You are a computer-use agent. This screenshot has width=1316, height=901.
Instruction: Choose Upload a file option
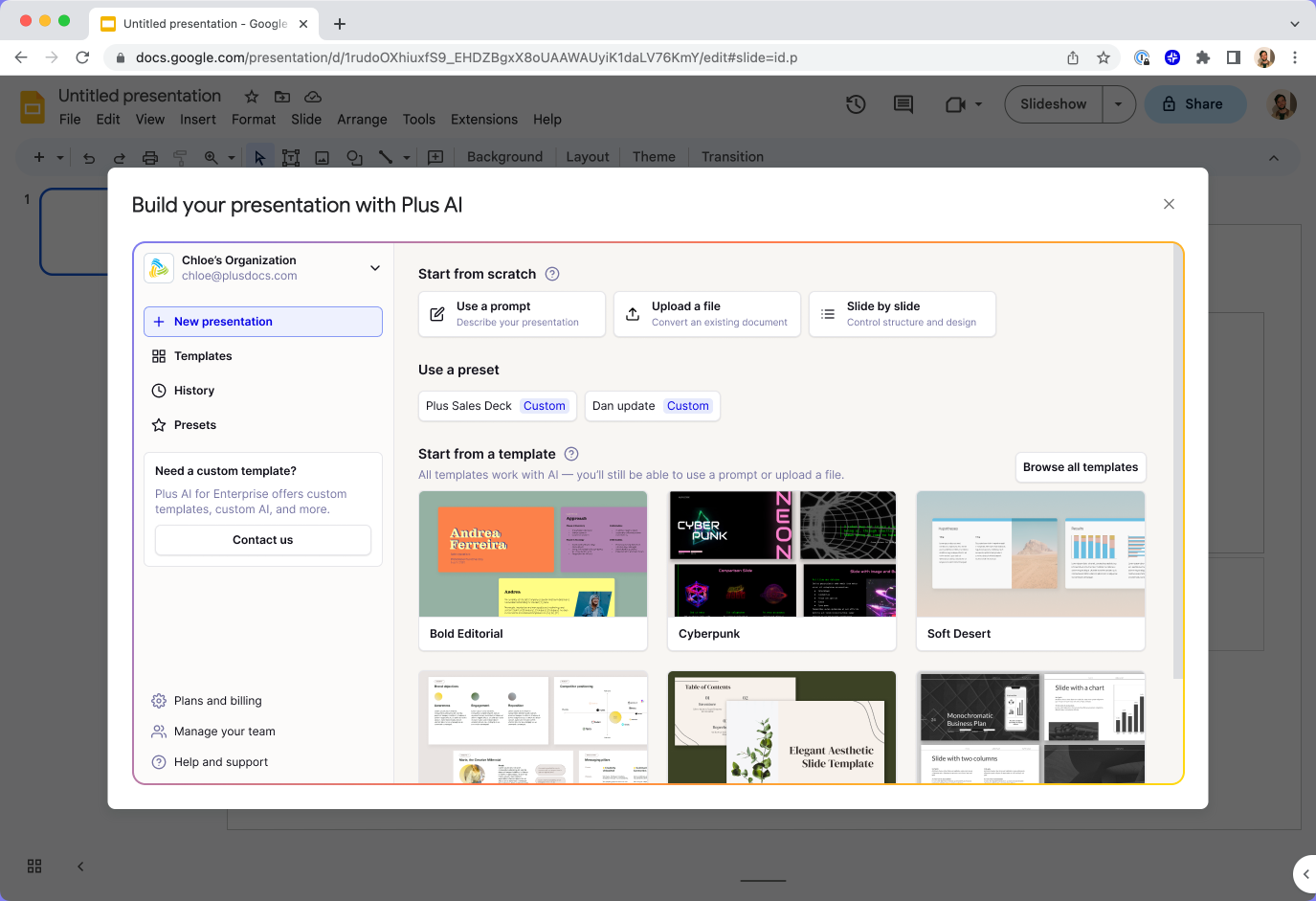(707, 314)
